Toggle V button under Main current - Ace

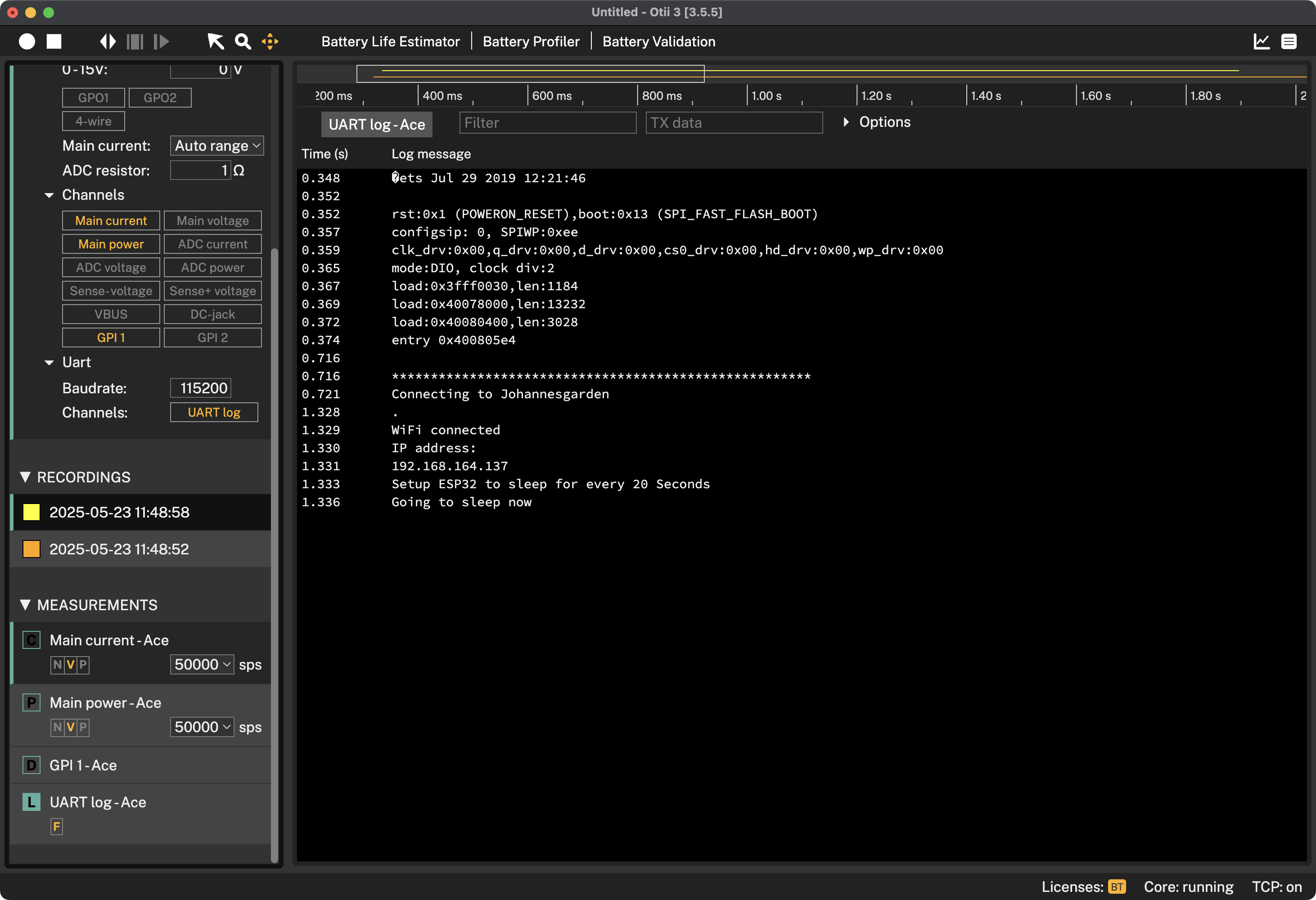[x=70, y=665]
